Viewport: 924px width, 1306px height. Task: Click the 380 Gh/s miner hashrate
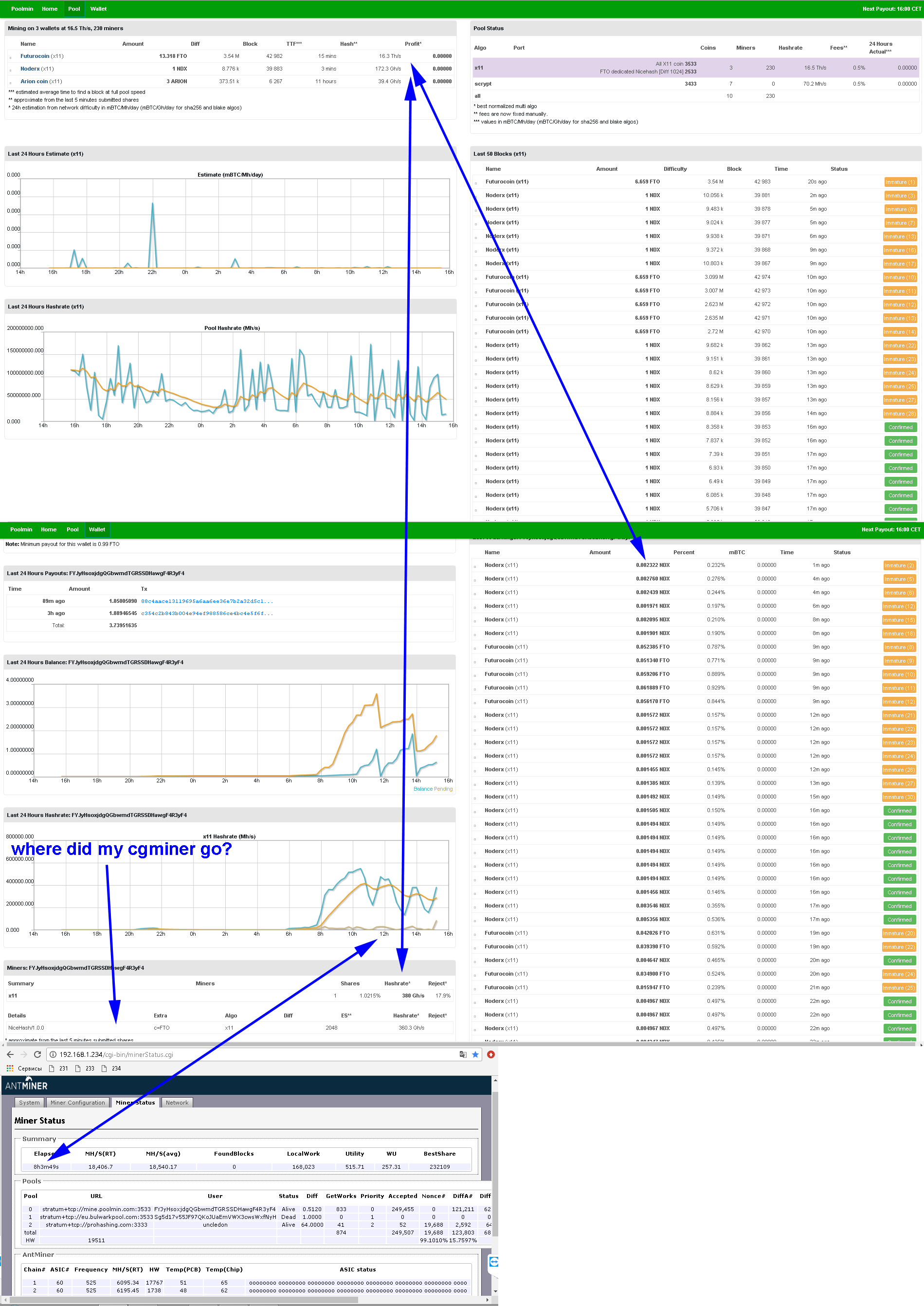point(413,996)
